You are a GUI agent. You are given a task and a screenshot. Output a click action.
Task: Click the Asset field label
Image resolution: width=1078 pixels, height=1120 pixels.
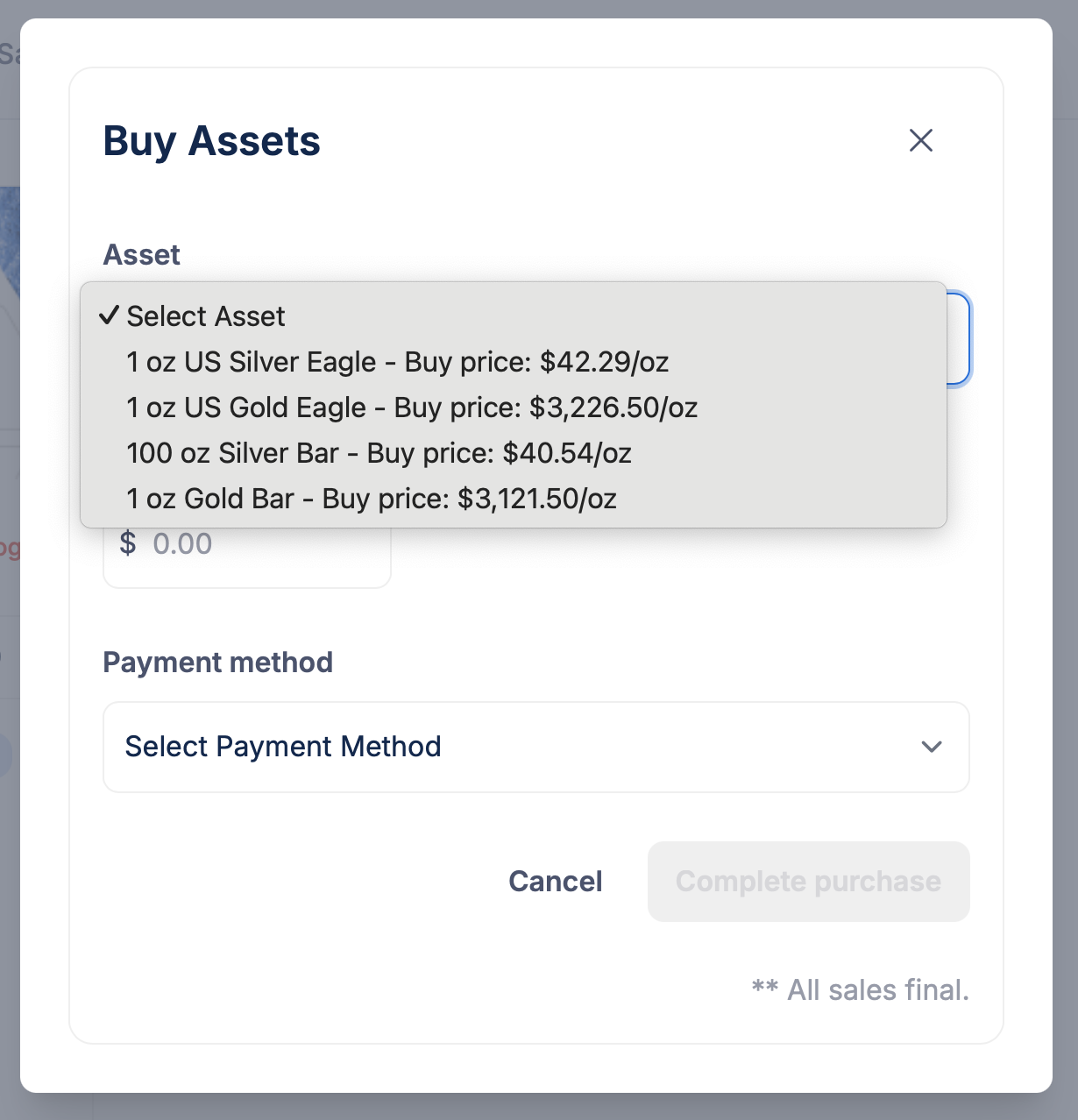[x=141, y=255]
